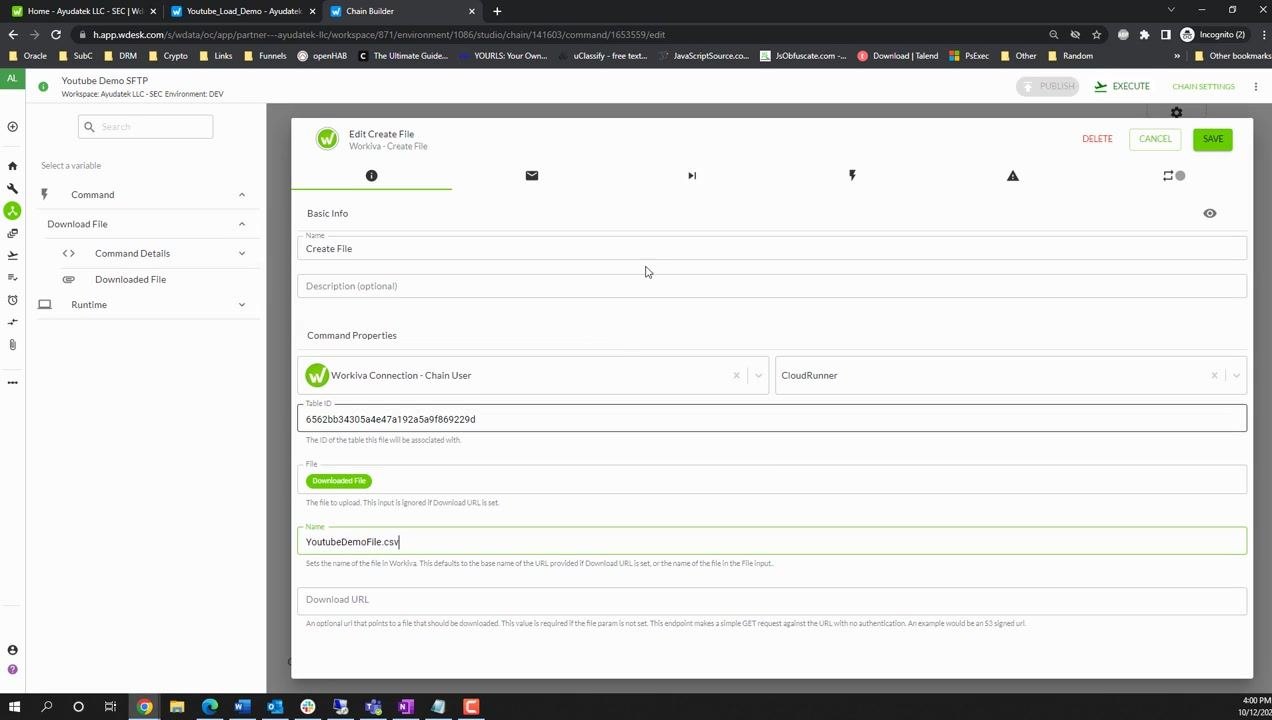Click the airplane landing icon in sidebar
The image size is (1272, 720).
click(x=12, y=255)
